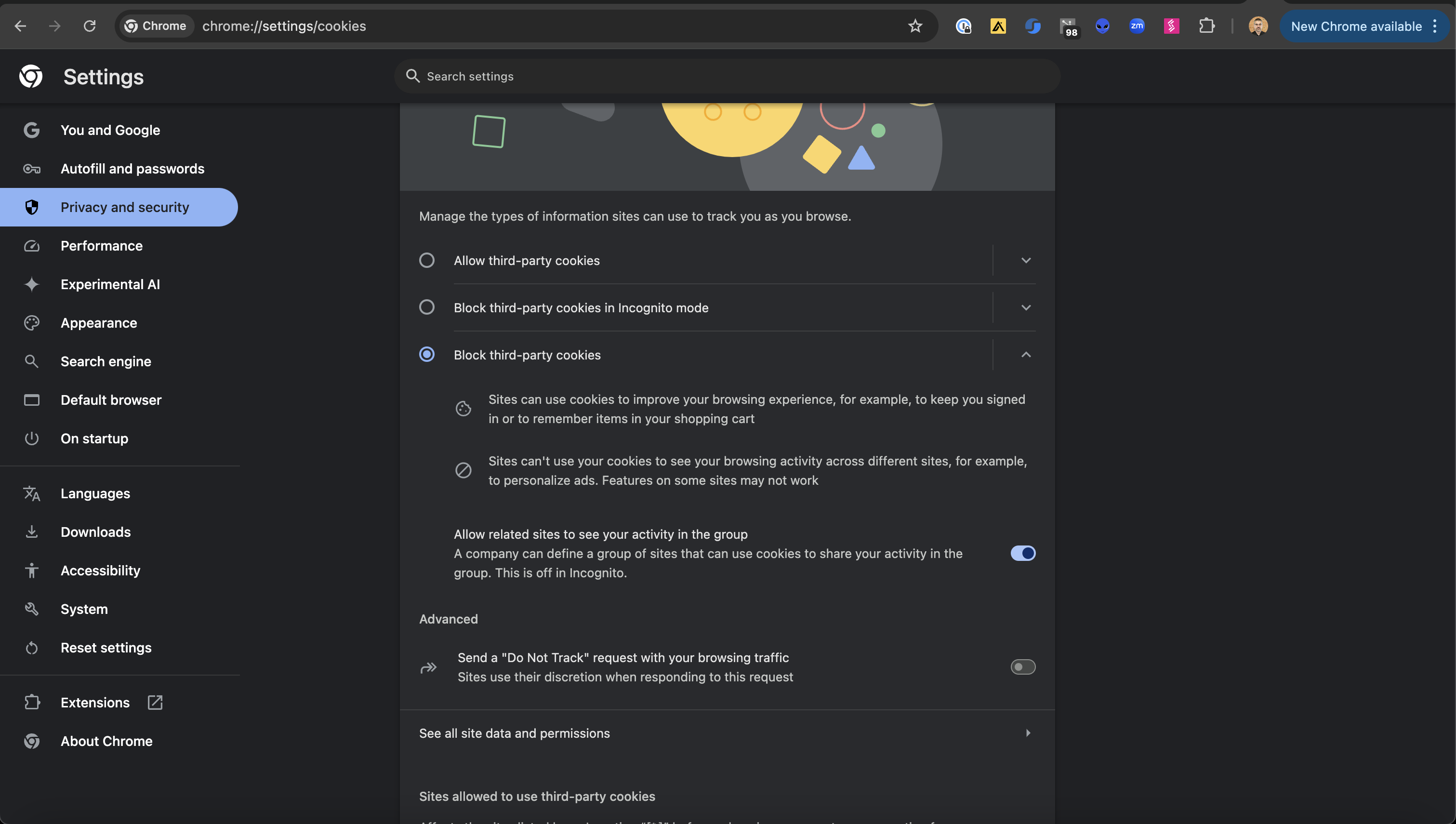
Task: Enable the Do Not Track request toggle
Action: [x=1023, y=667]
